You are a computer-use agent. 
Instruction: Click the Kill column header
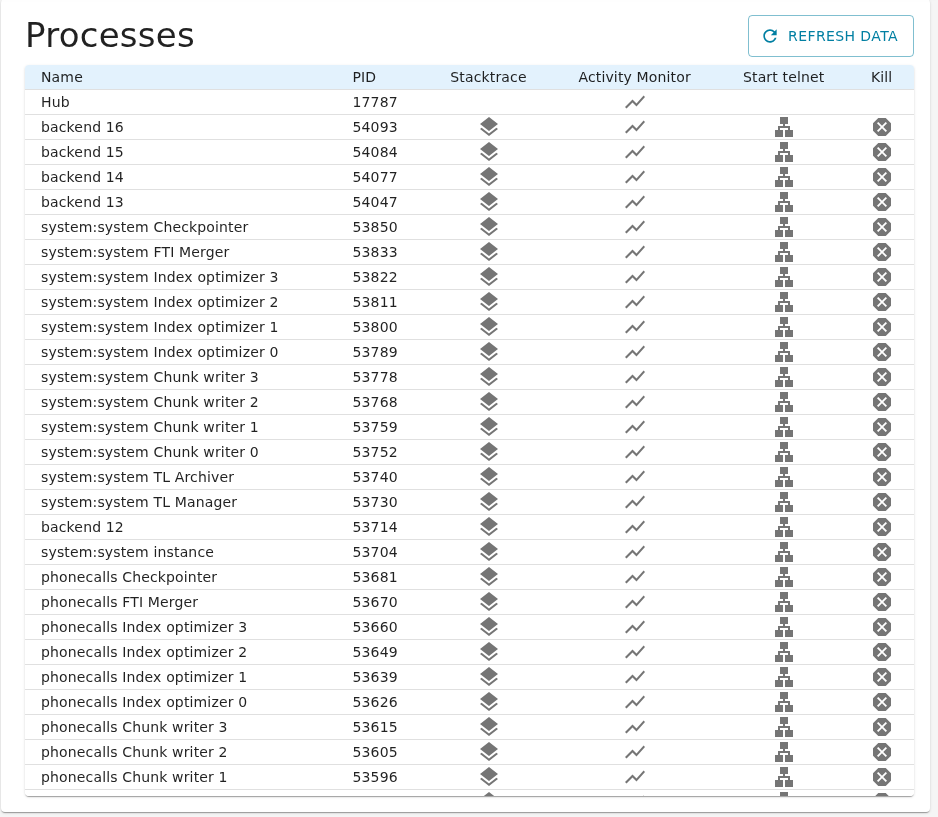pyautogui.click(x=881, y=77)
